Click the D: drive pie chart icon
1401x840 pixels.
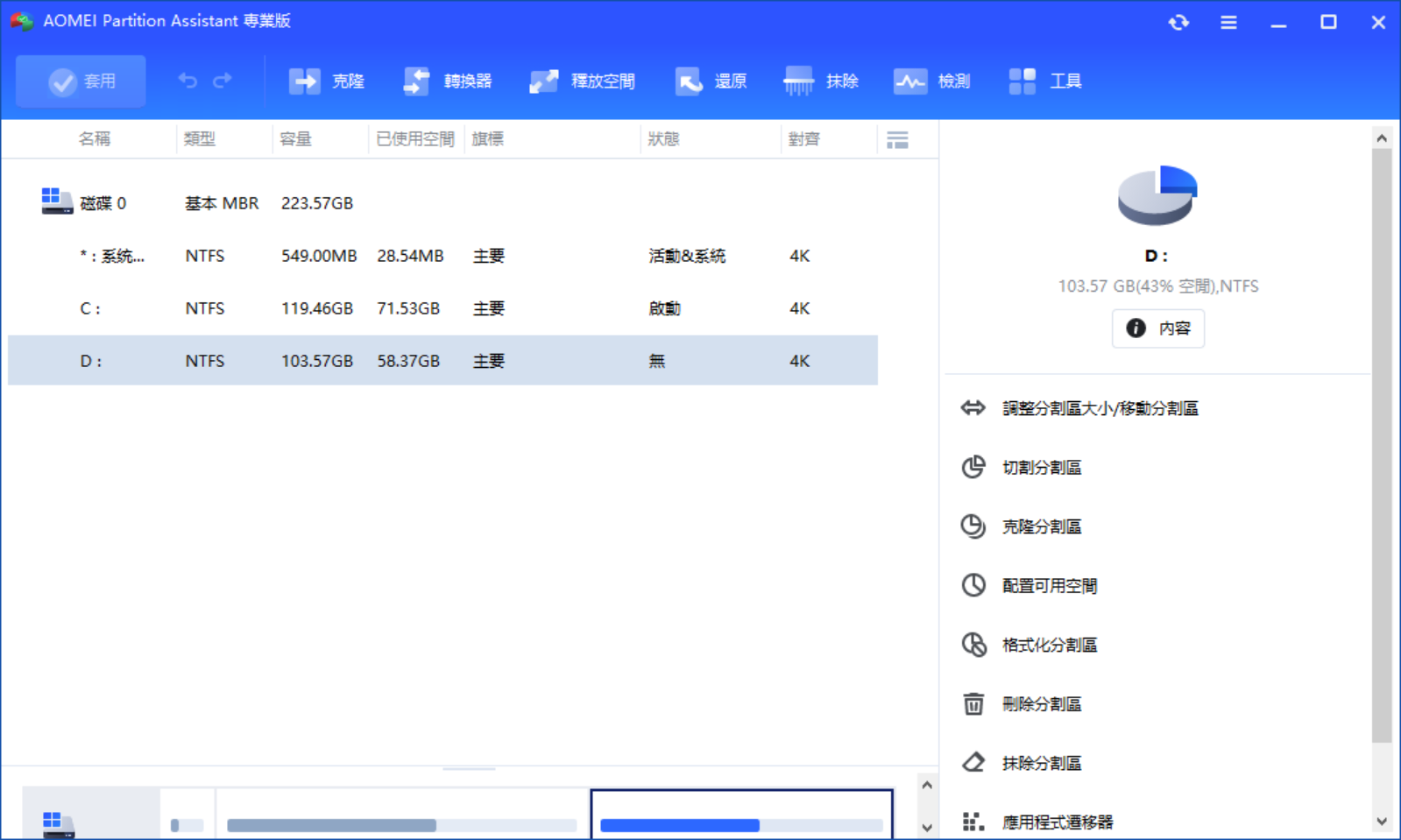coord(1157,195)
